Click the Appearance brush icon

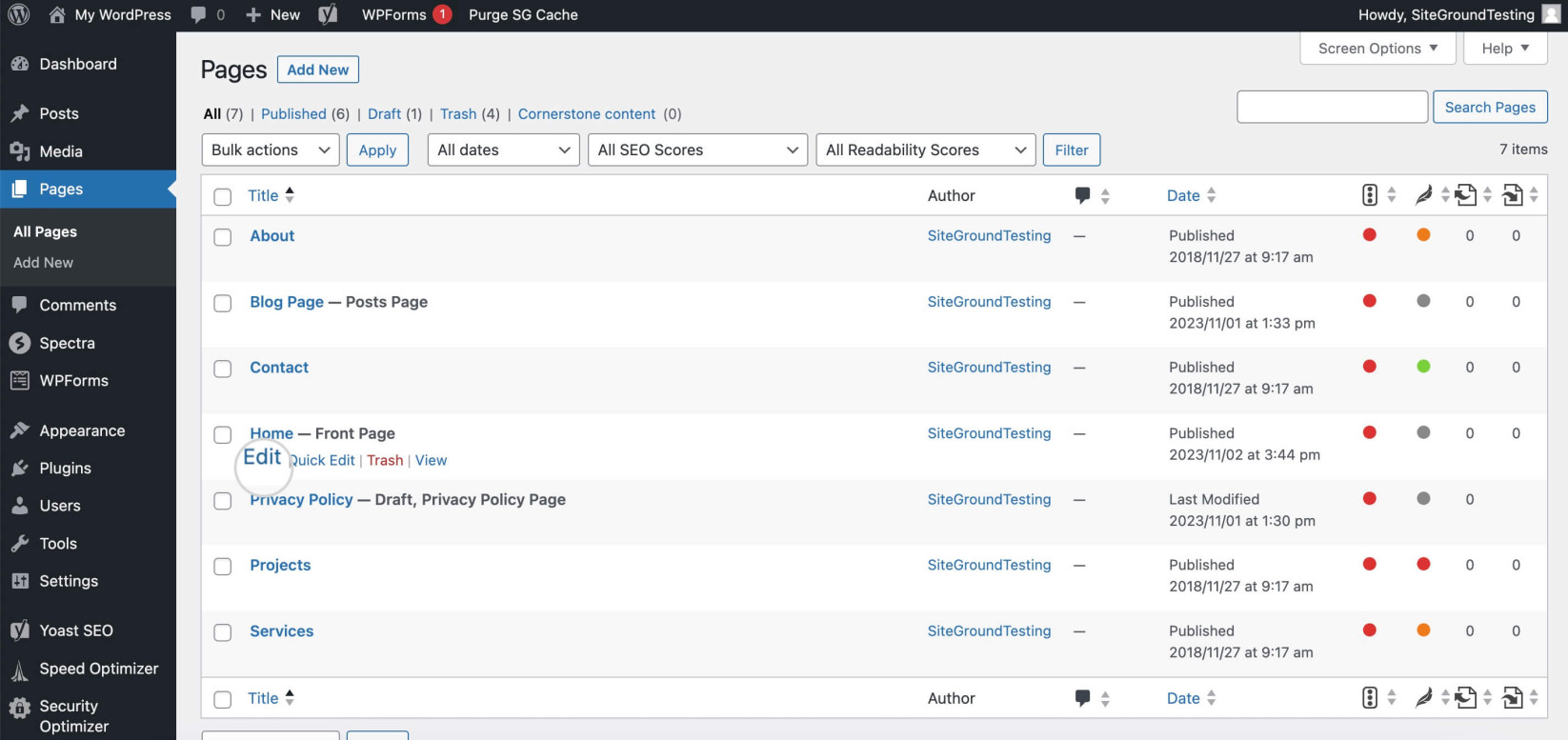[20, 430]
